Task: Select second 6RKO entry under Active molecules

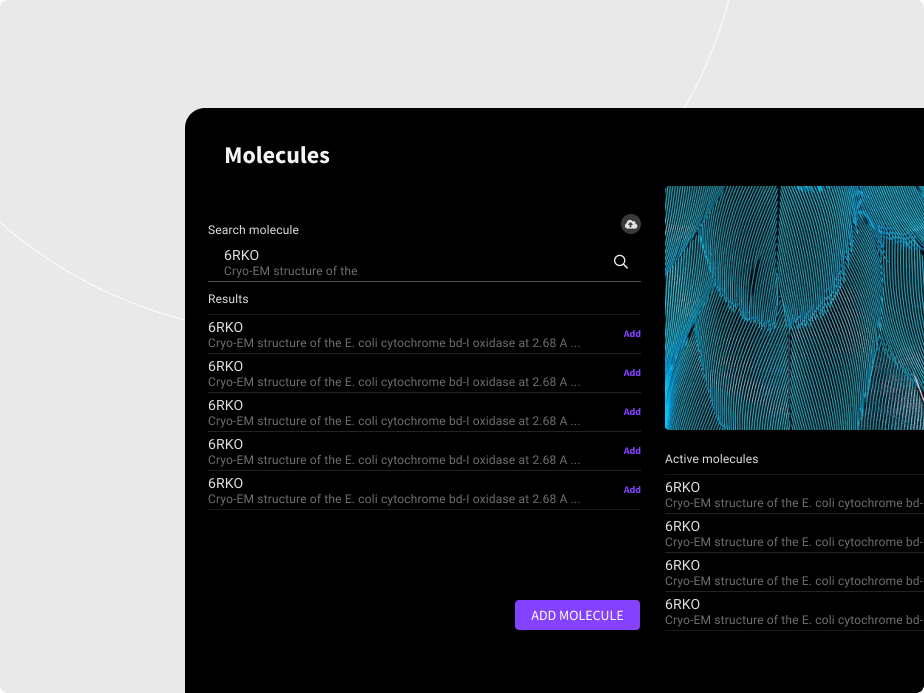Action: click(x=794, y=534)
